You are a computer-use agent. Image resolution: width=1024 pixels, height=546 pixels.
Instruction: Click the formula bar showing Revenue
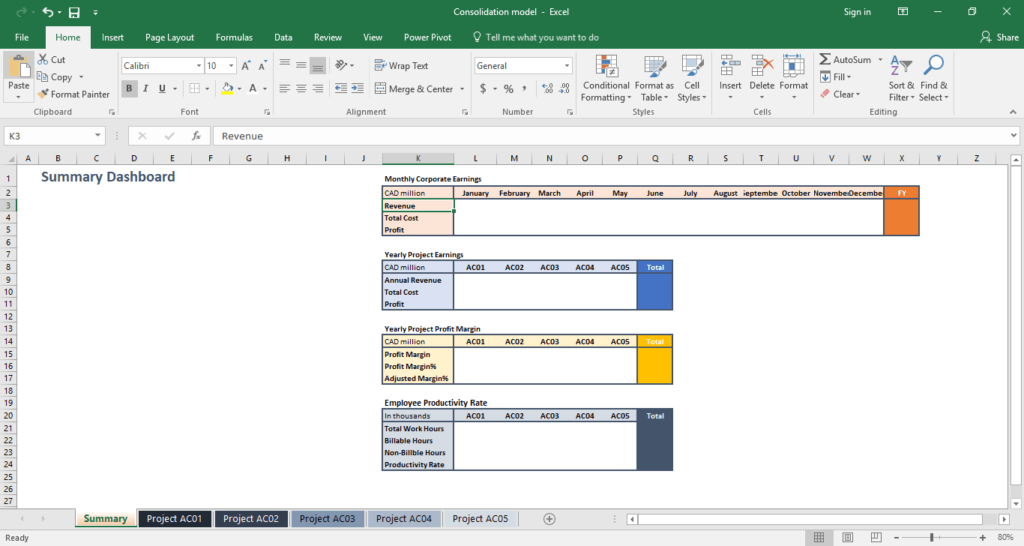pyautogui.click(x=600, y=135)
